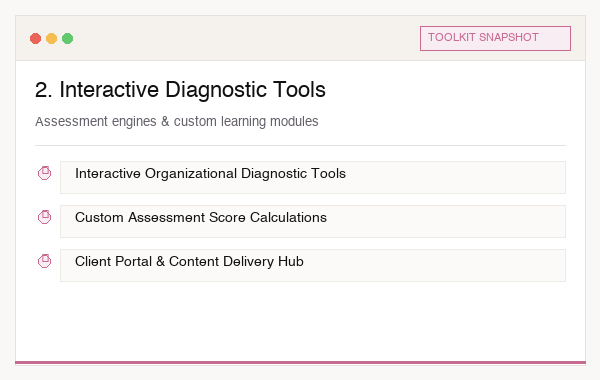Click the green maximize window dot
The height and width of the screenshot is (380, 600).
point(68,38)
